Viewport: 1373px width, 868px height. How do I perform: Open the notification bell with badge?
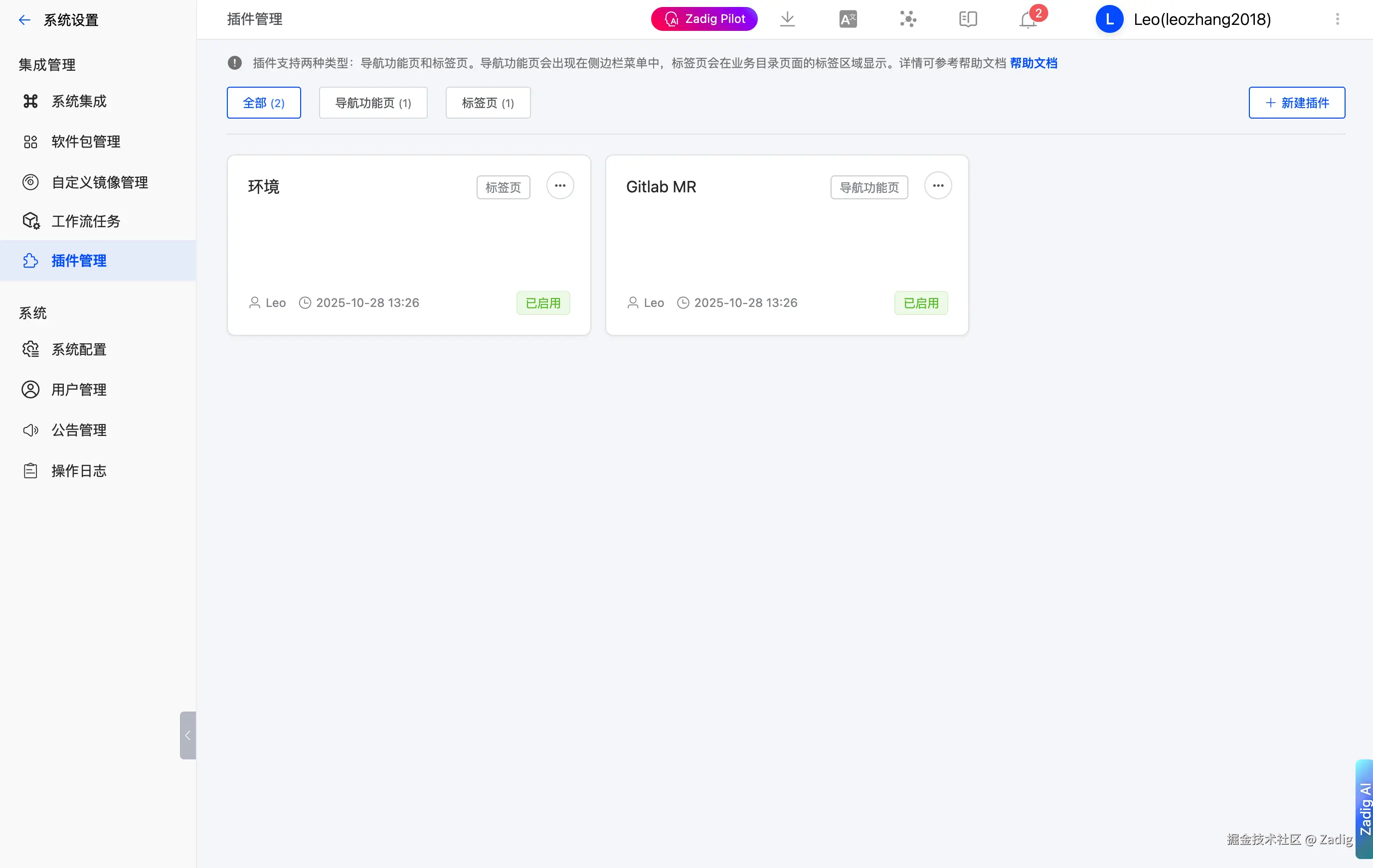pos(1028,19)
